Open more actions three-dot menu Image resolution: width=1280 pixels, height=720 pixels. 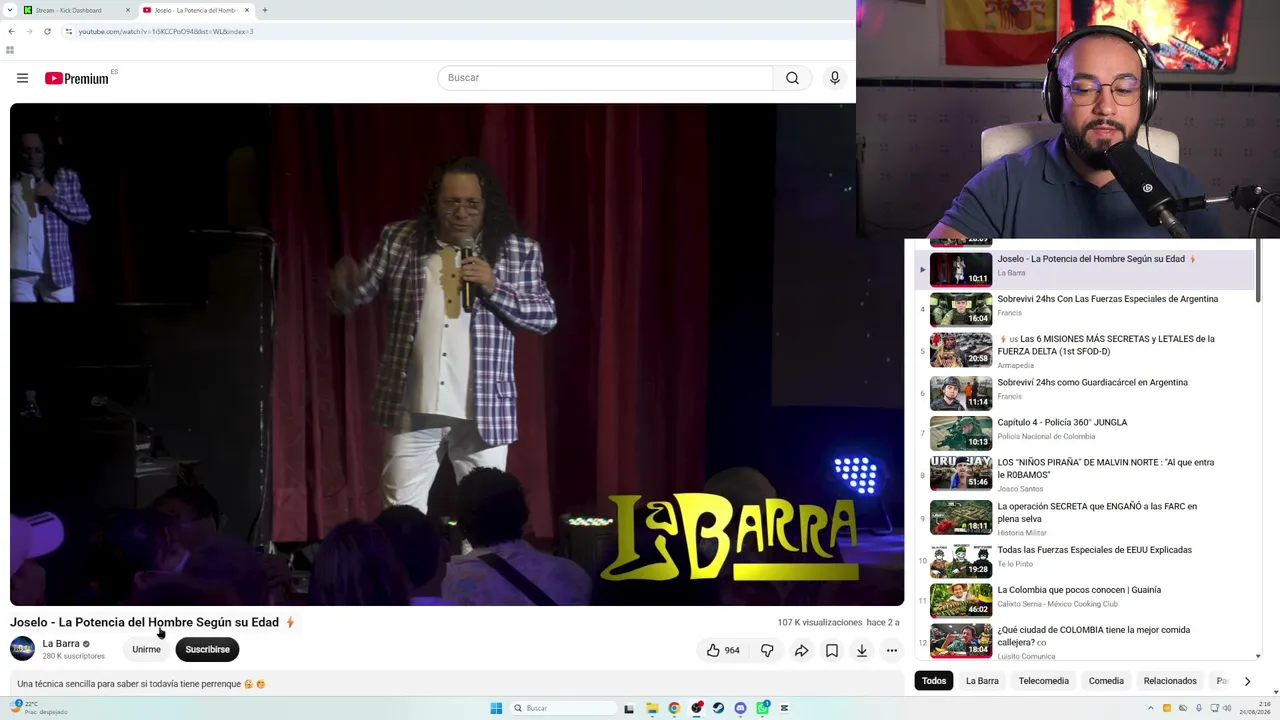coord(891,650)
